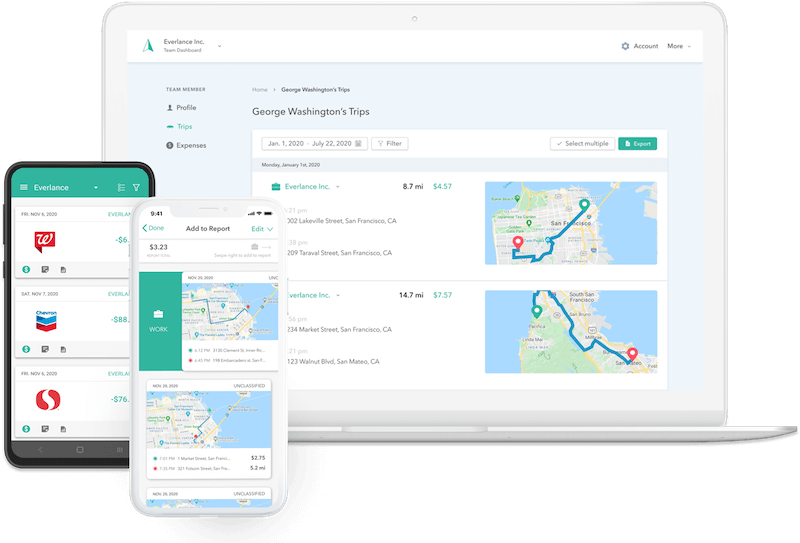Open the Edit dropdown on the iPhone screen

pos(262,228)
